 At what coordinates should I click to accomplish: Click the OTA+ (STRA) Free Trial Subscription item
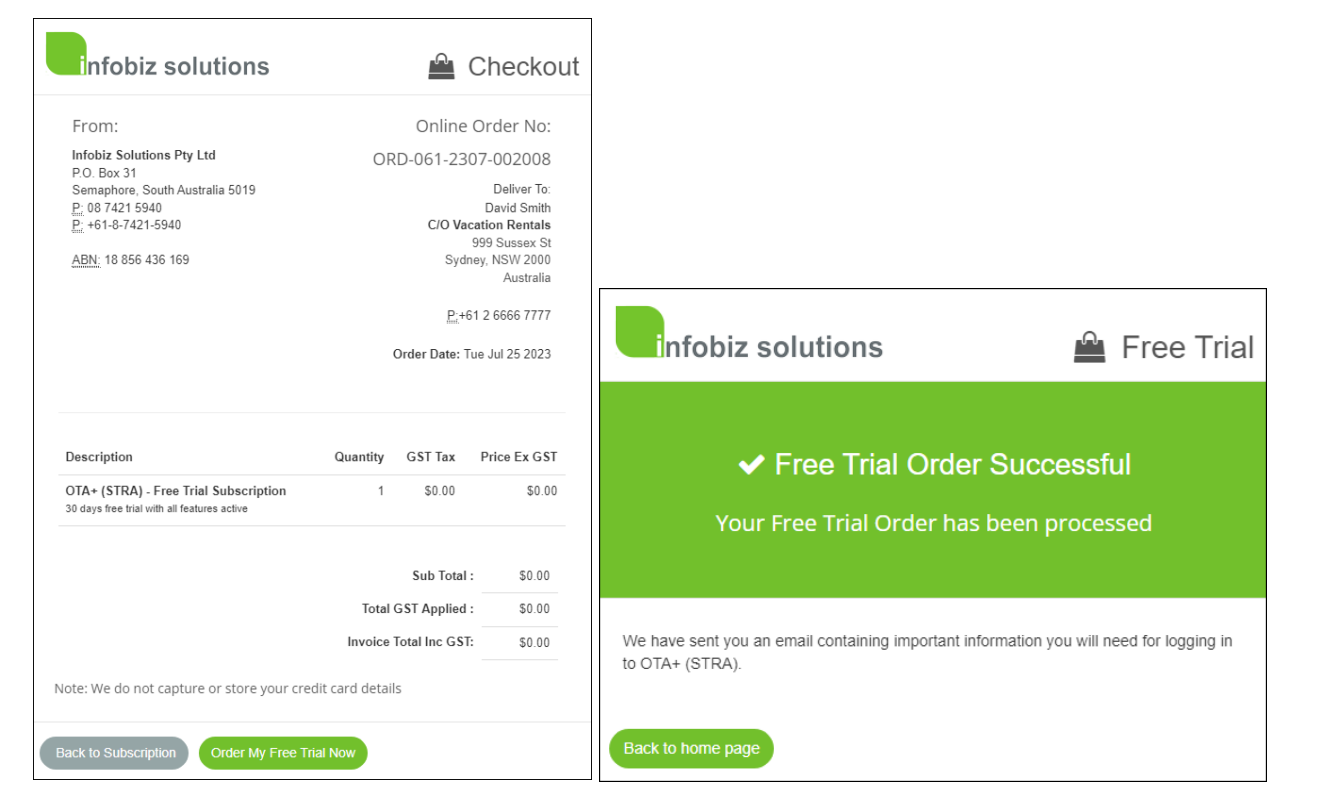pyautogui.click(x=176, y=491)
